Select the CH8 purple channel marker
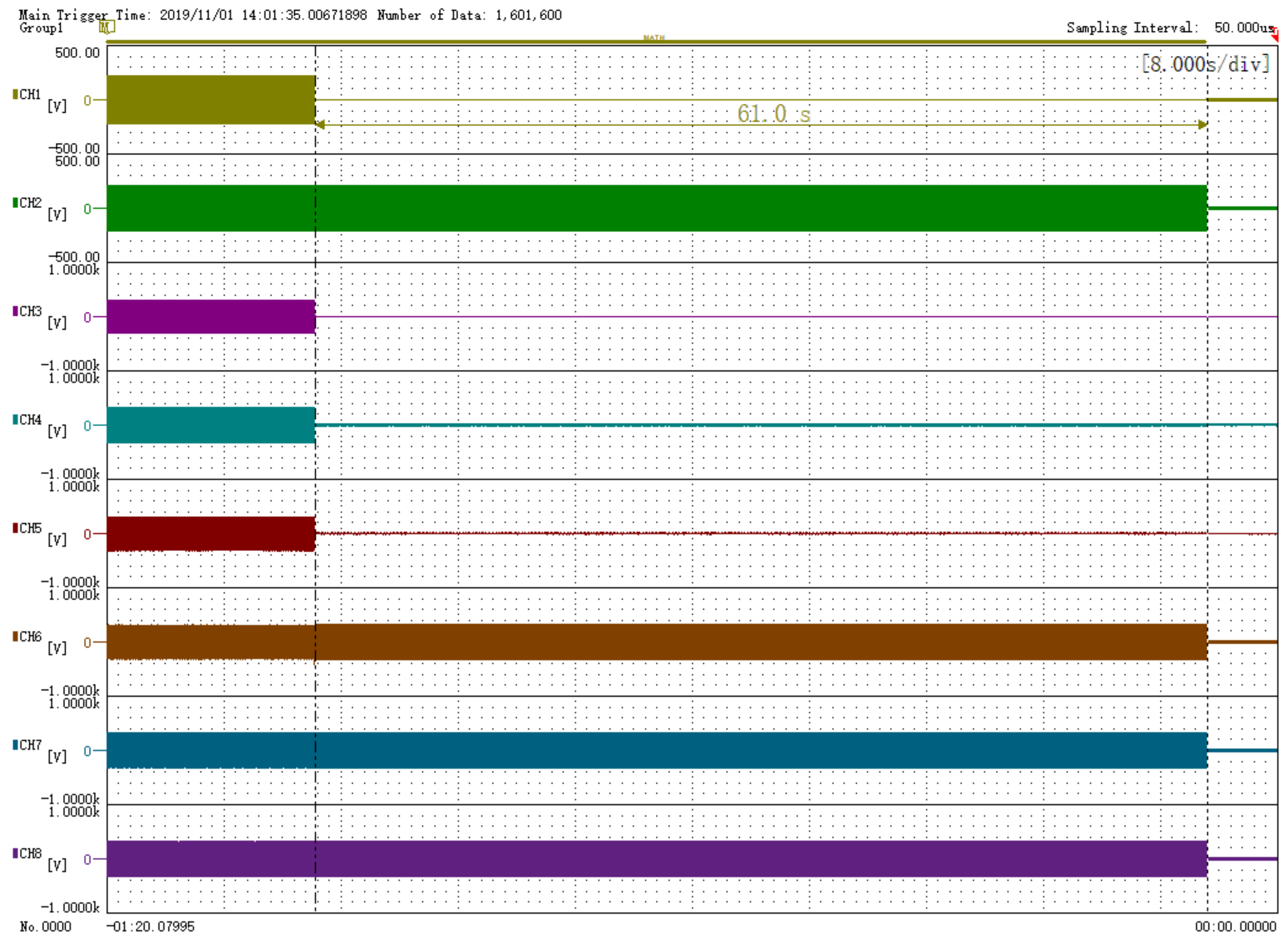 (16, 853)
